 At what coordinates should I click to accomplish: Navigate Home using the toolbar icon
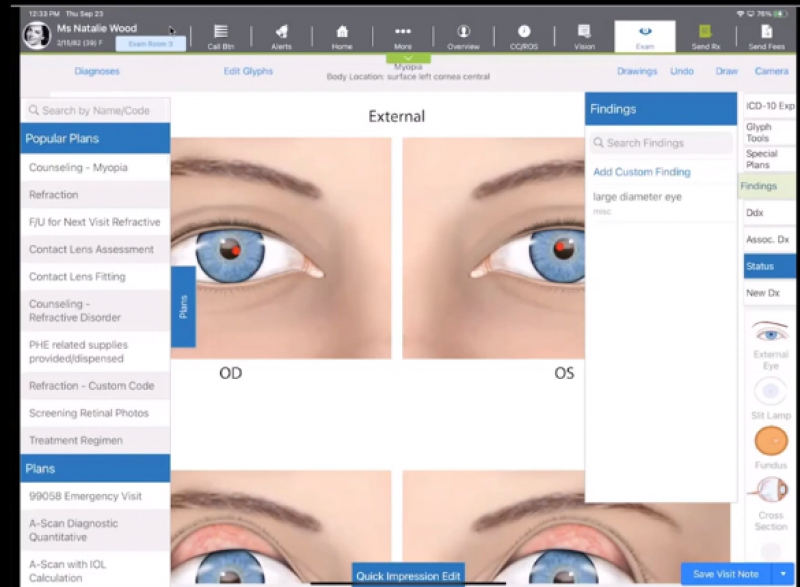click(x=342, y=35)
